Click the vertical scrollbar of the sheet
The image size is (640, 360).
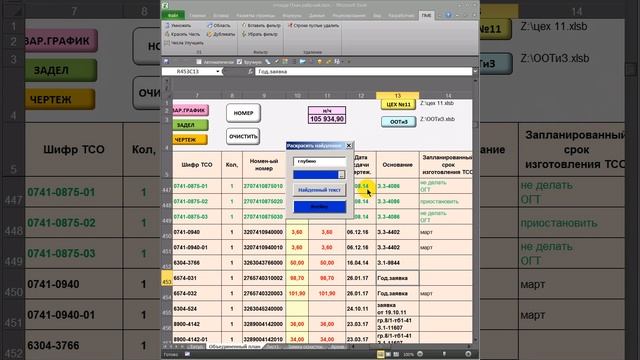(x=475, y=212)
